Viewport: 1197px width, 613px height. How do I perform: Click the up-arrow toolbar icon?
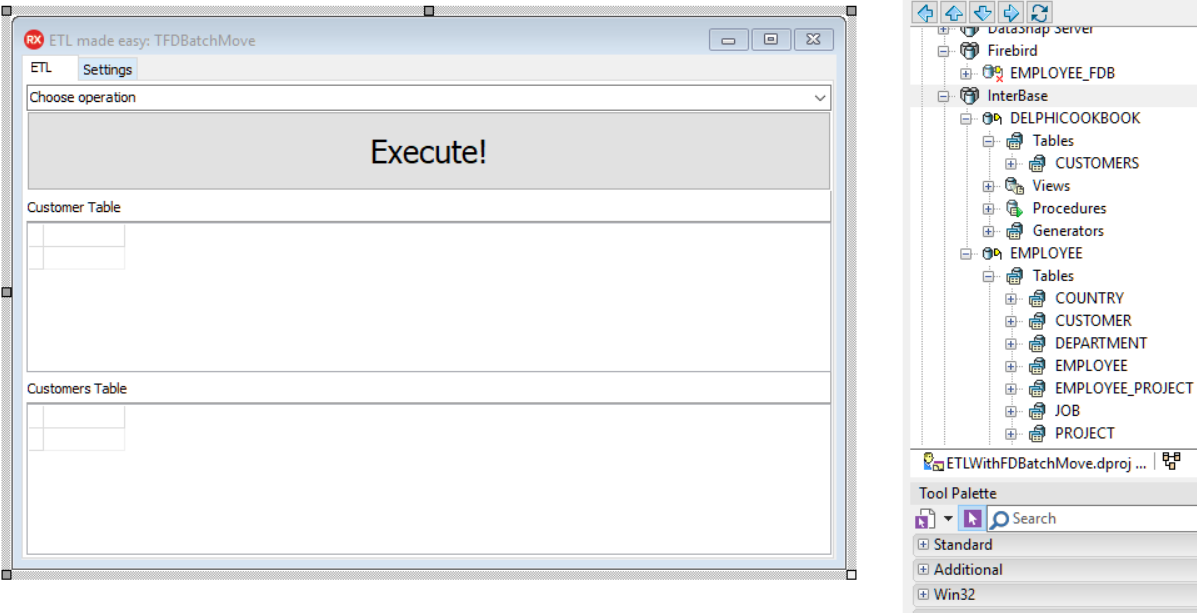[954, 12]
